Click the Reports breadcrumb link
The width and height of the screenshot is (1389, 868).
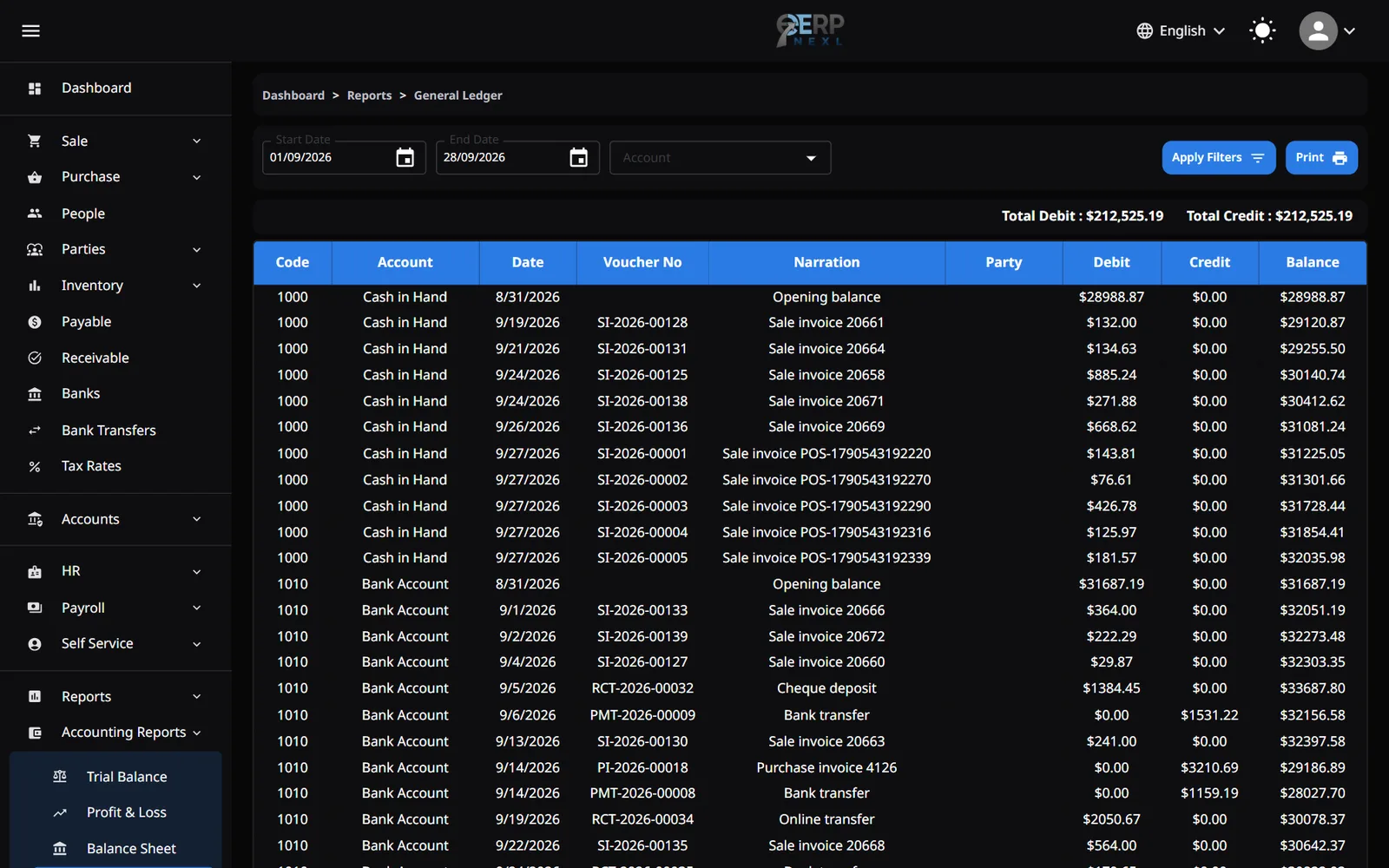[370, 95]
